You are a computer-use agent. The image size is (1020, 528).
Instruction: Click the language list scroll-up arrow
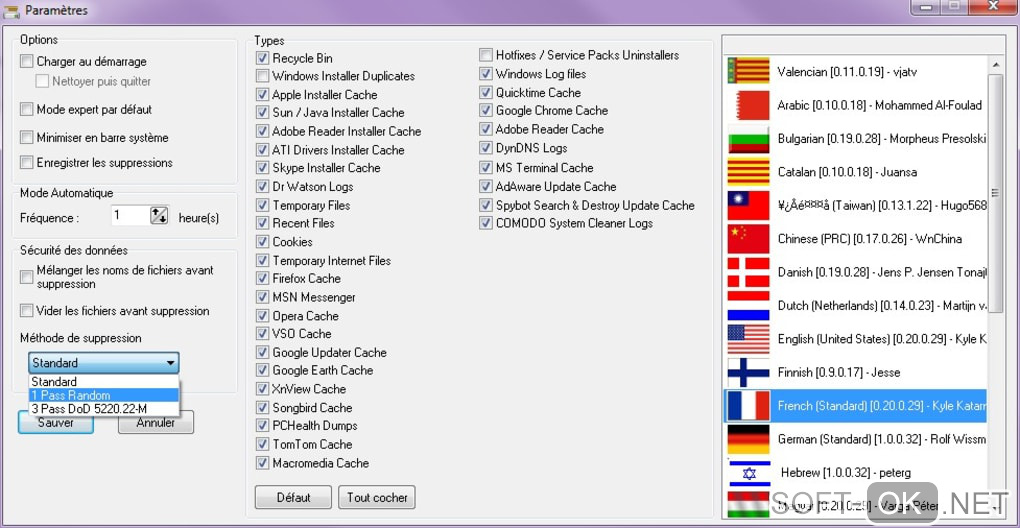(995, 65)
